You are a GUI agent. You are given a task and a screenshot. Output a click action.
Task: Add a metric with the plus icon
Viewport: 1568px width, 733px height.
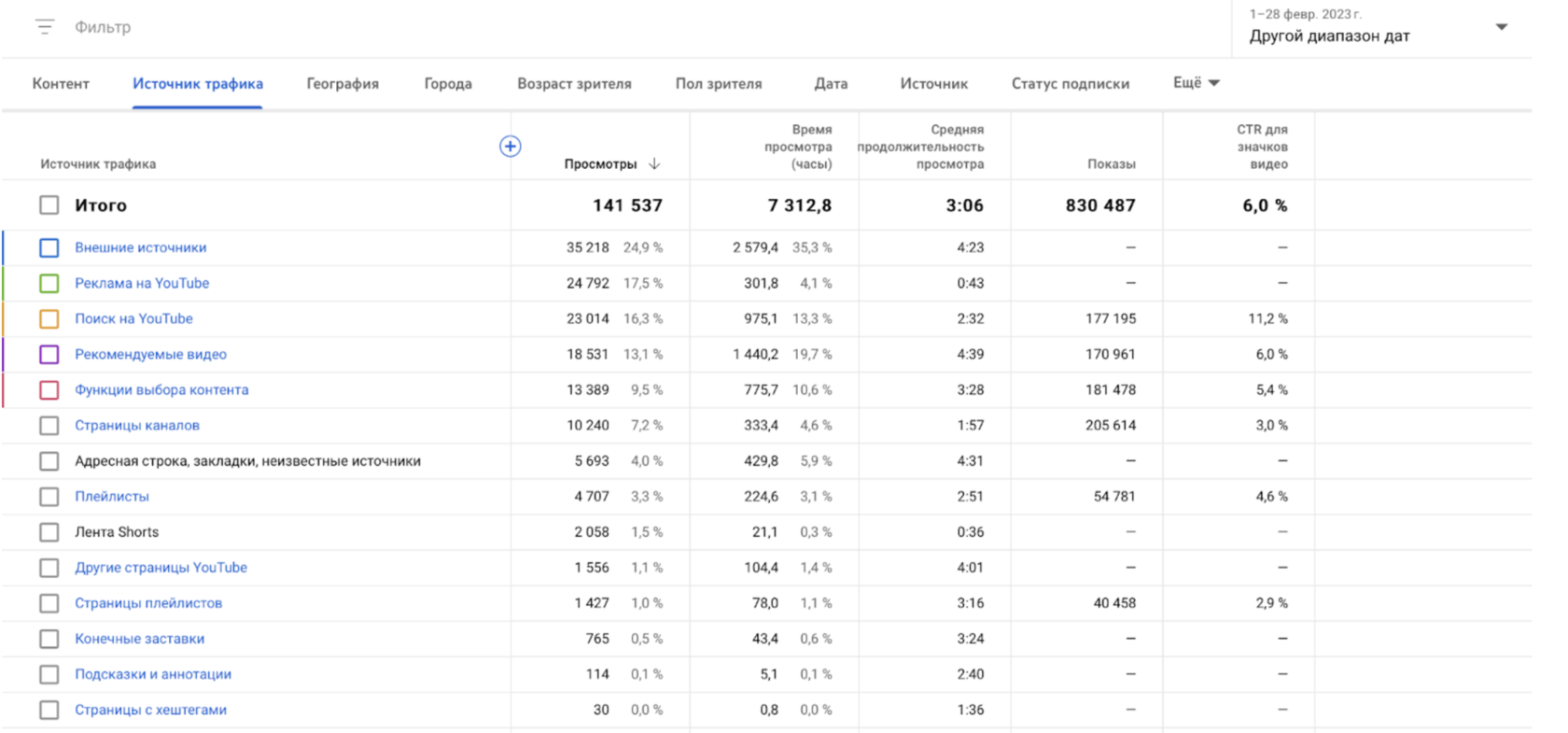click(510, 147)
